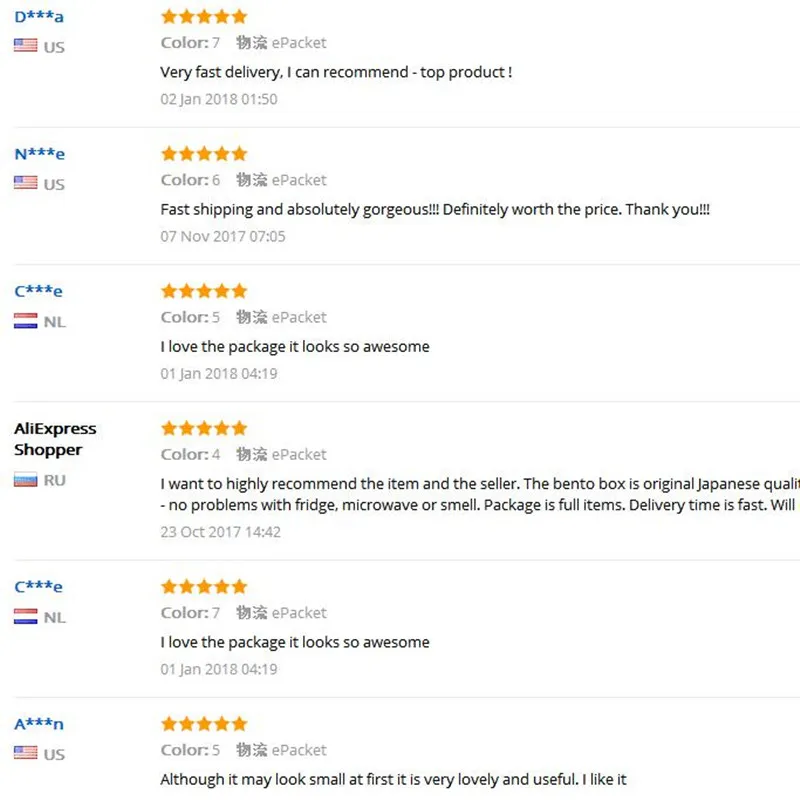The image size is (800, 800).
Task: Click the 'Although it may look small' review
Action: pyautogui.click(x=393, y=779)
